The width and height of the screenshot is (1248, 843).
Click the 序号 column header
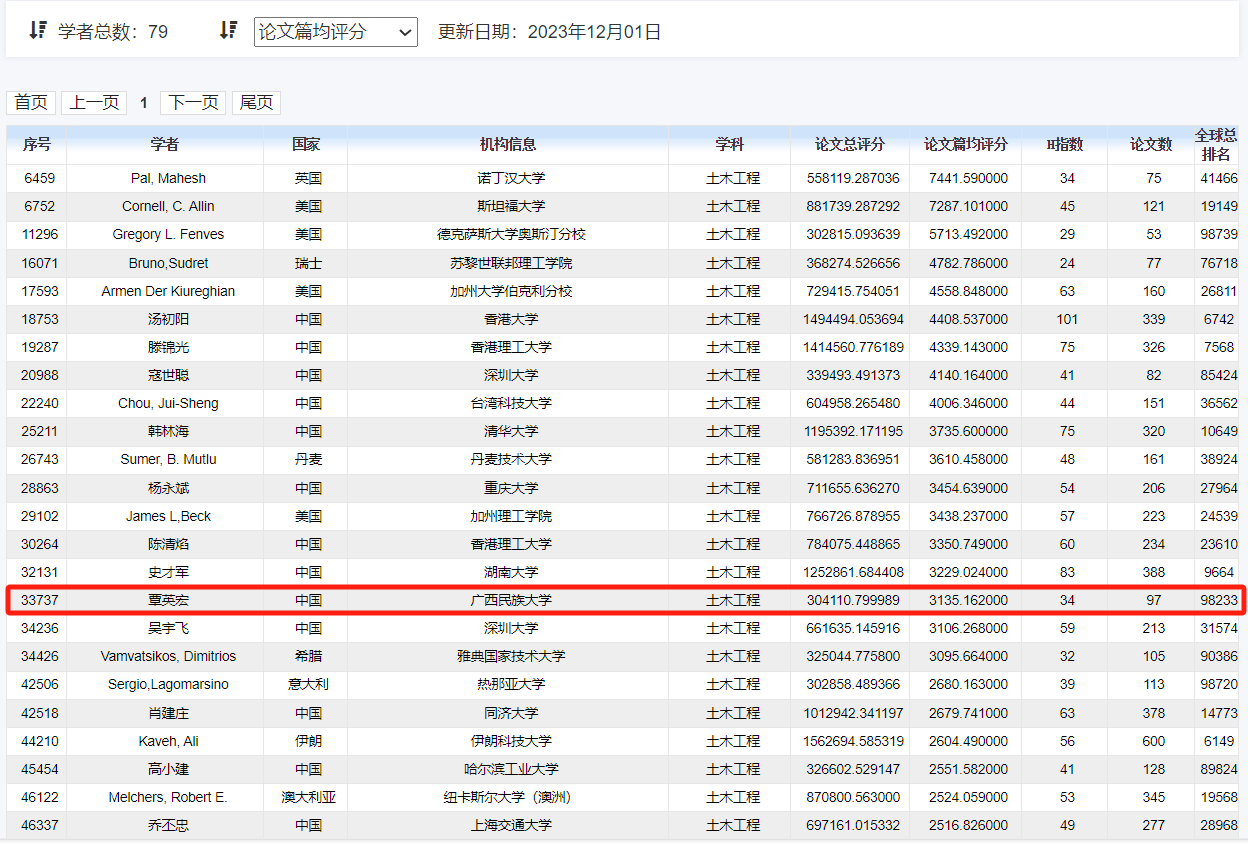[x=37, y=145]
